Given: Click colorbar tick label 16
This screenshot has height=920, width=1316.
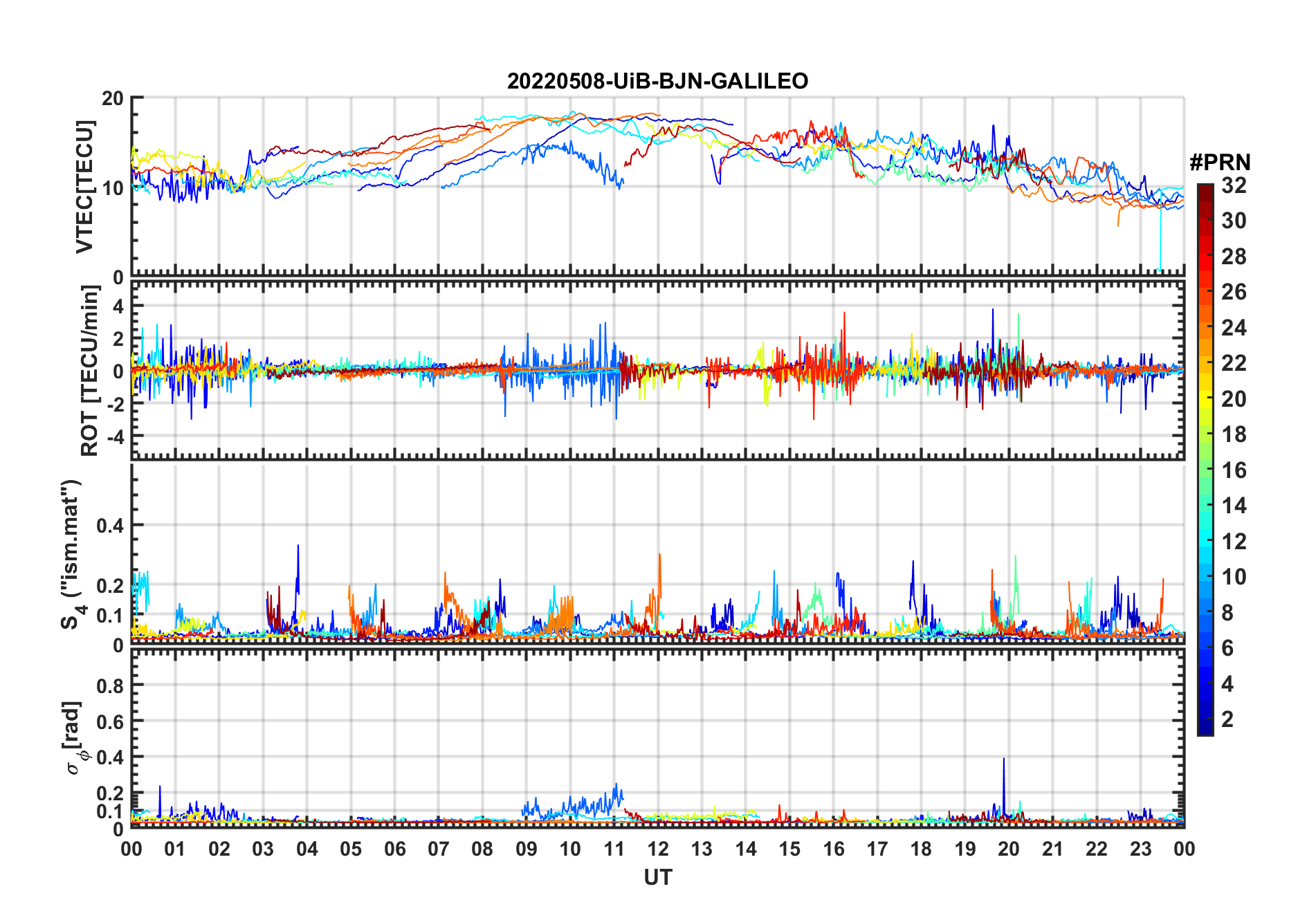Looking at the screenshot, I should click(x=1234, y=470).
